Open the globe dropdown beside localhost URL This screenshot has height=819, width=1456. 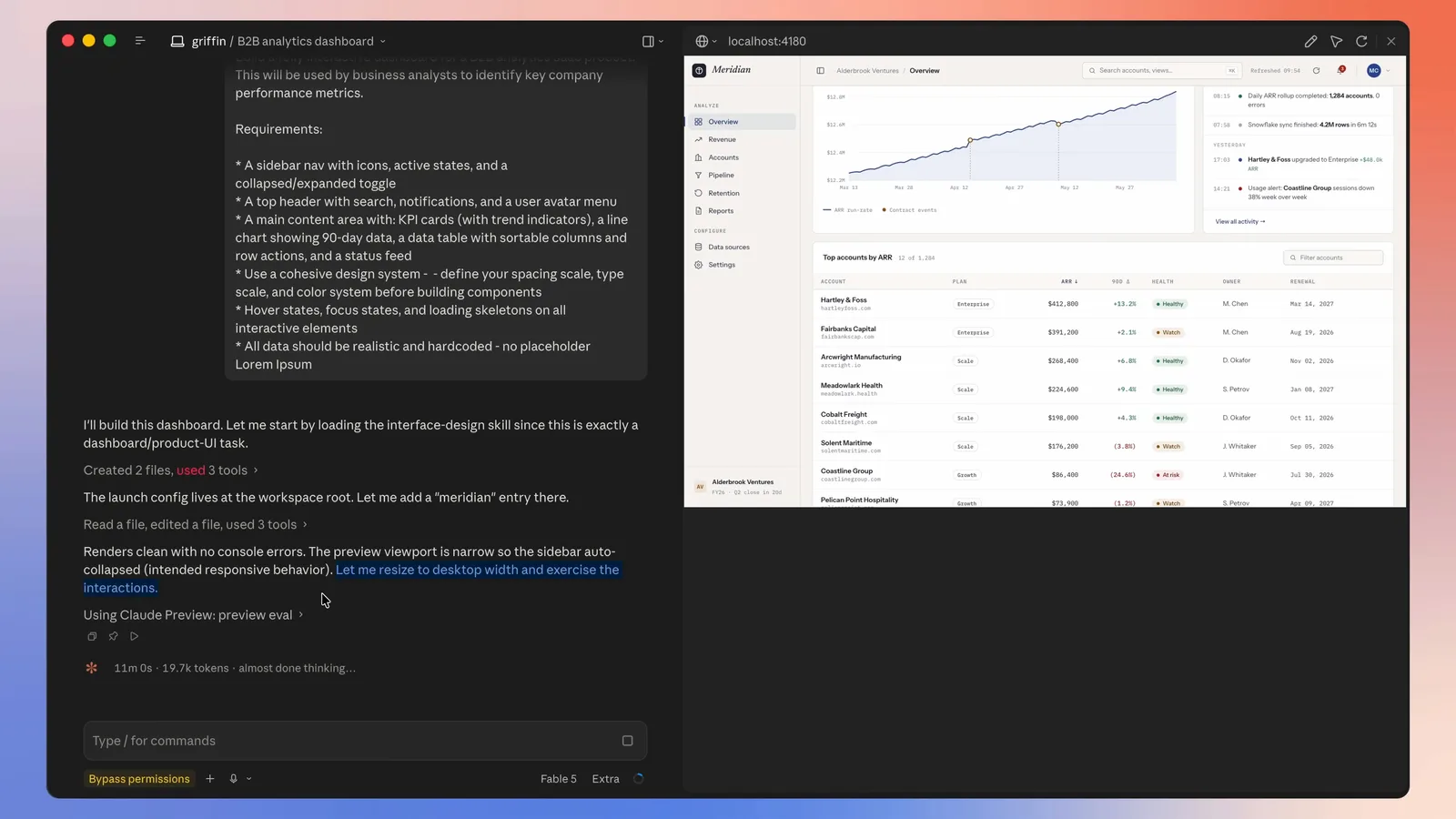pyautogui.click(x=706, y=41)
